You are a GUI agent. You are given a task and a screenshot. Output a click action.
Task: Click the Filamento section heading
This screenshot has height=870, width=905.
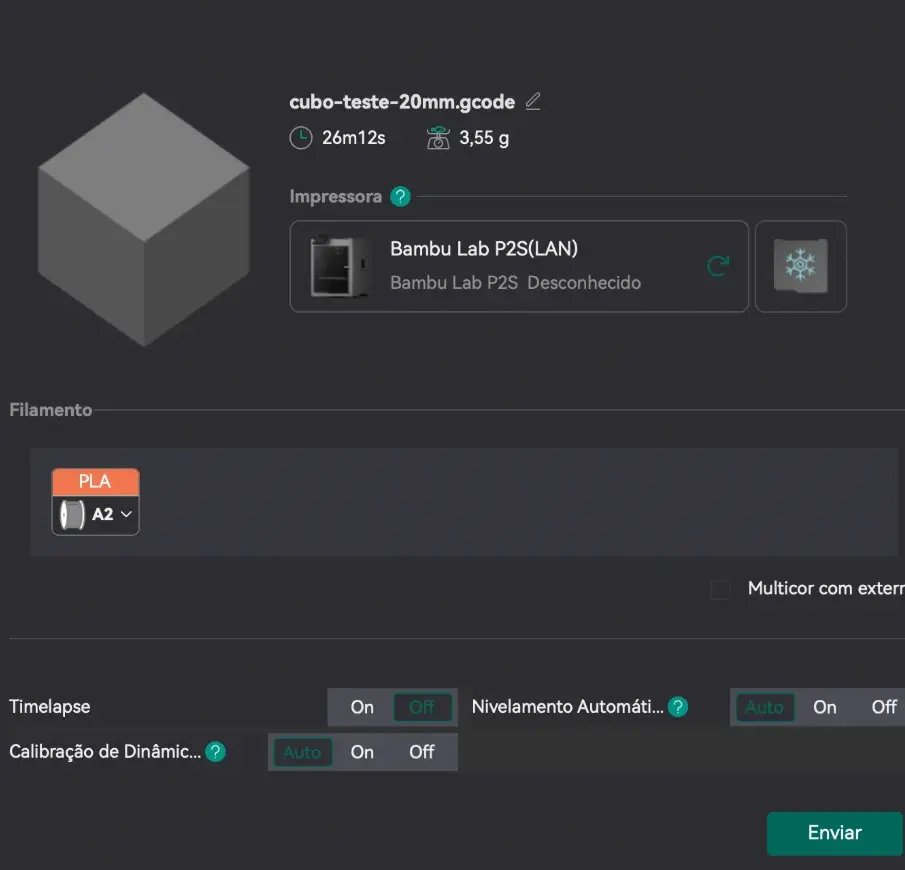click(51, 410)
